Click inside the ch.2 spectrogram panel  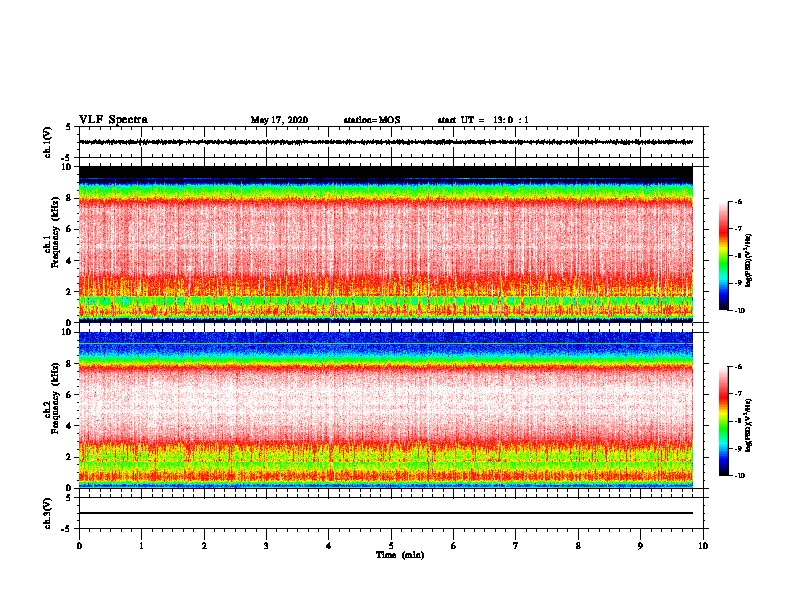(x=386, y=410)
